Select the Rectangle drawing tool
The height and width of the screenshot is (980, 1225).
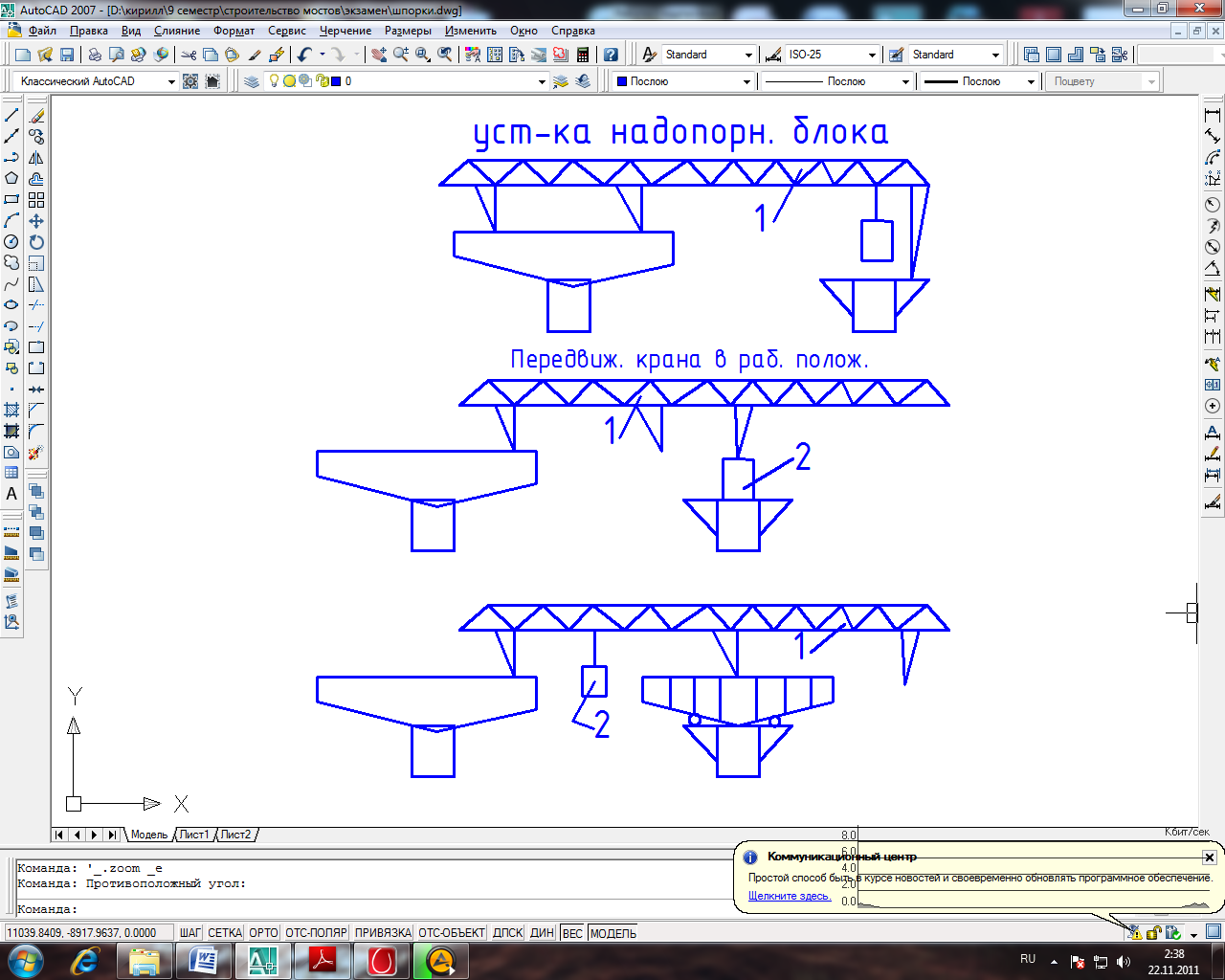click(11, 200)
